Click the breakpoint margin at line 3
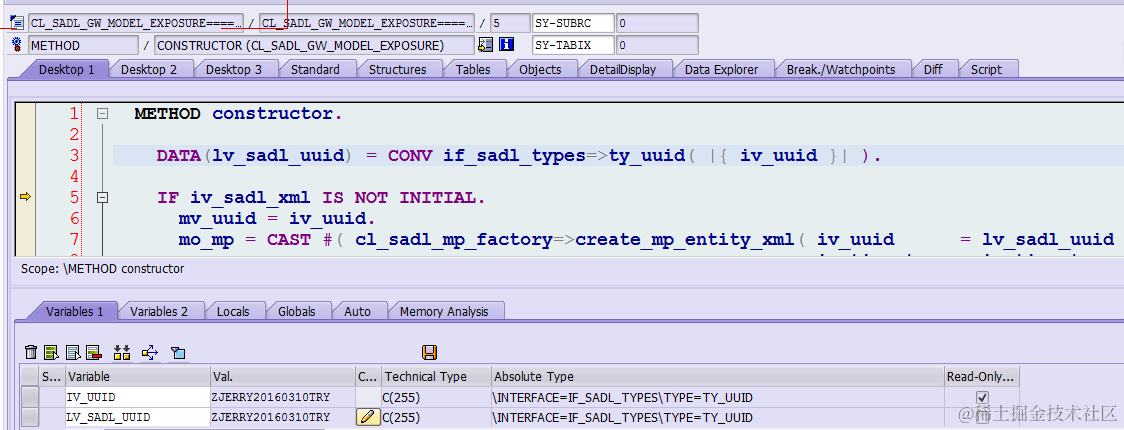 click(x=25, y=156)
